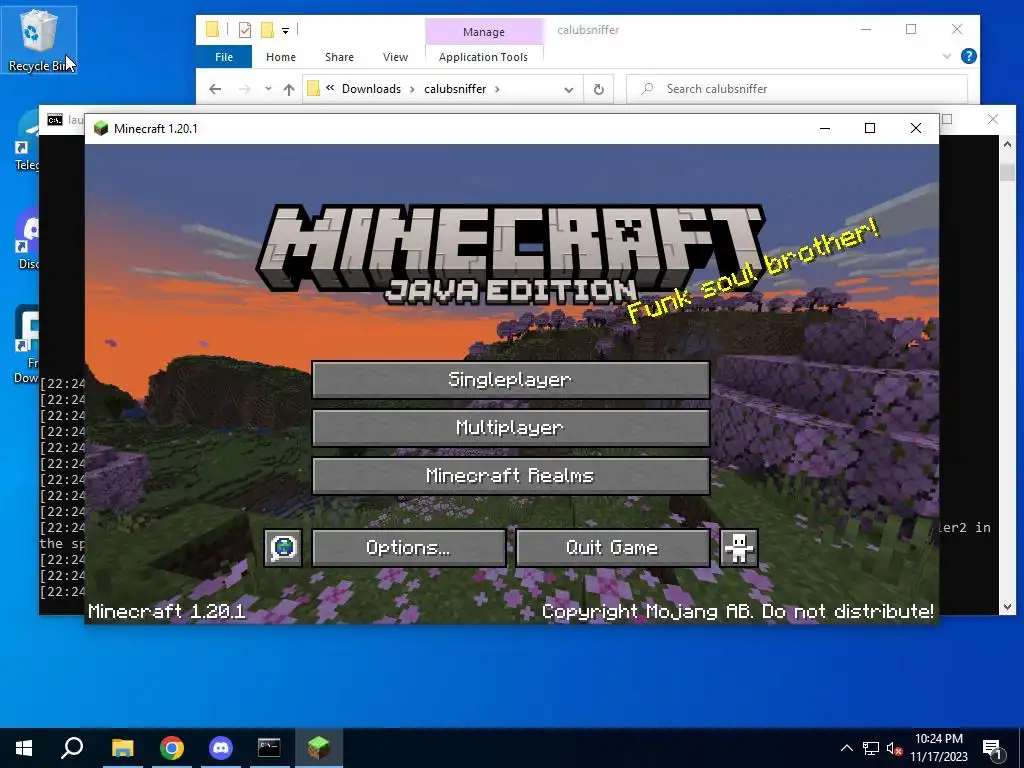This screenshot has height=768, width=1024.
Task: Click the console window title icon
Action: pos(55,120)
